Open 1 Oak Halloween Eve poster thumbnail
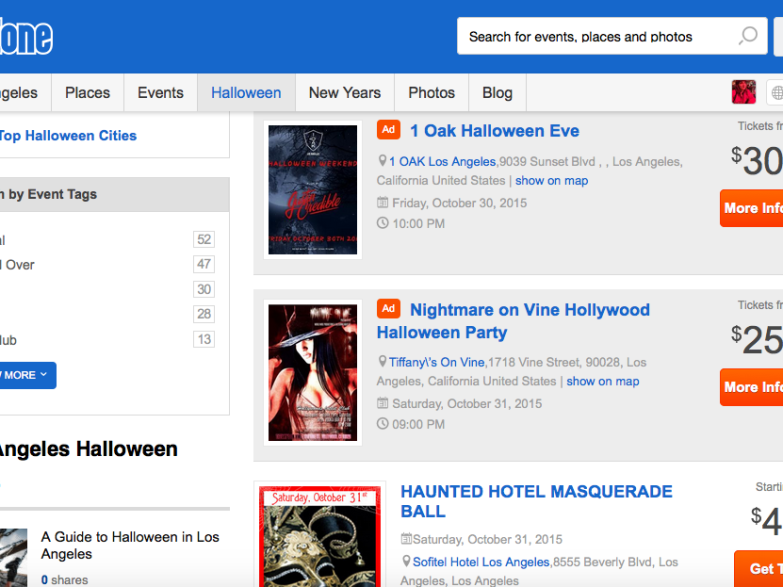This screenshot has height=587, width=783. [313, 190]
